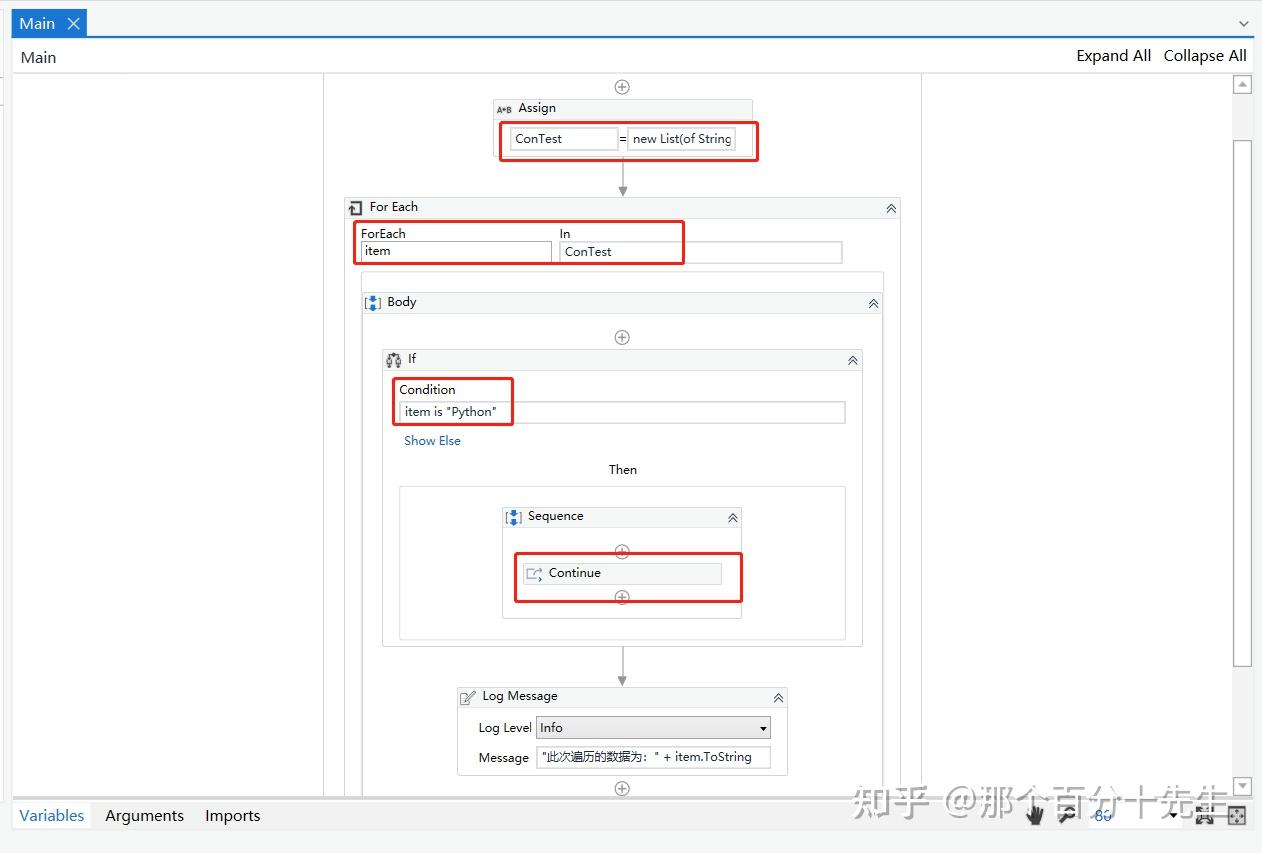Select the Sequence icon in Then branch
This screenshot has width=1262, height=853.
(x=513, y=516)
